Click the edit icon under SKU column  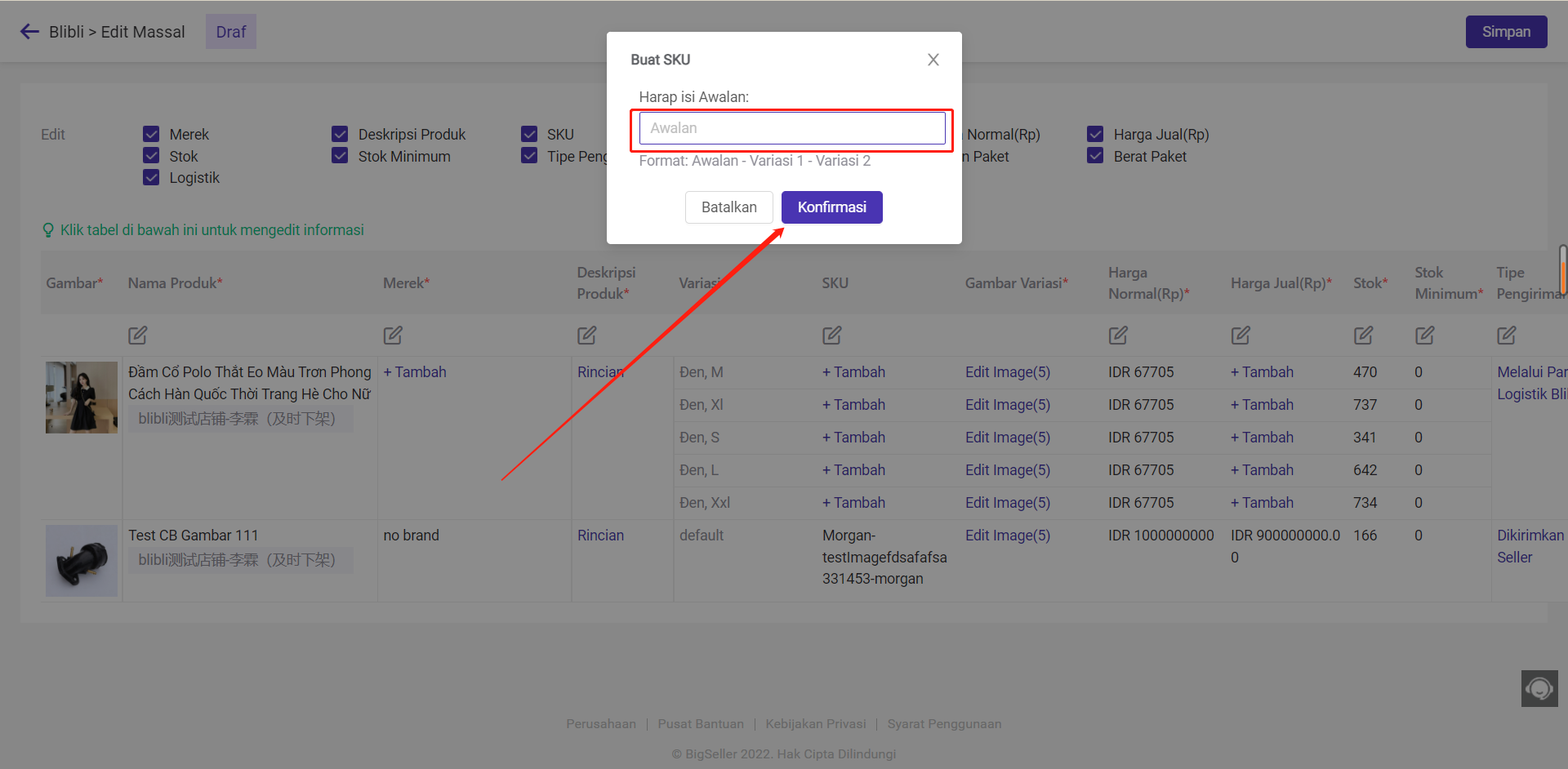(831, 336)
